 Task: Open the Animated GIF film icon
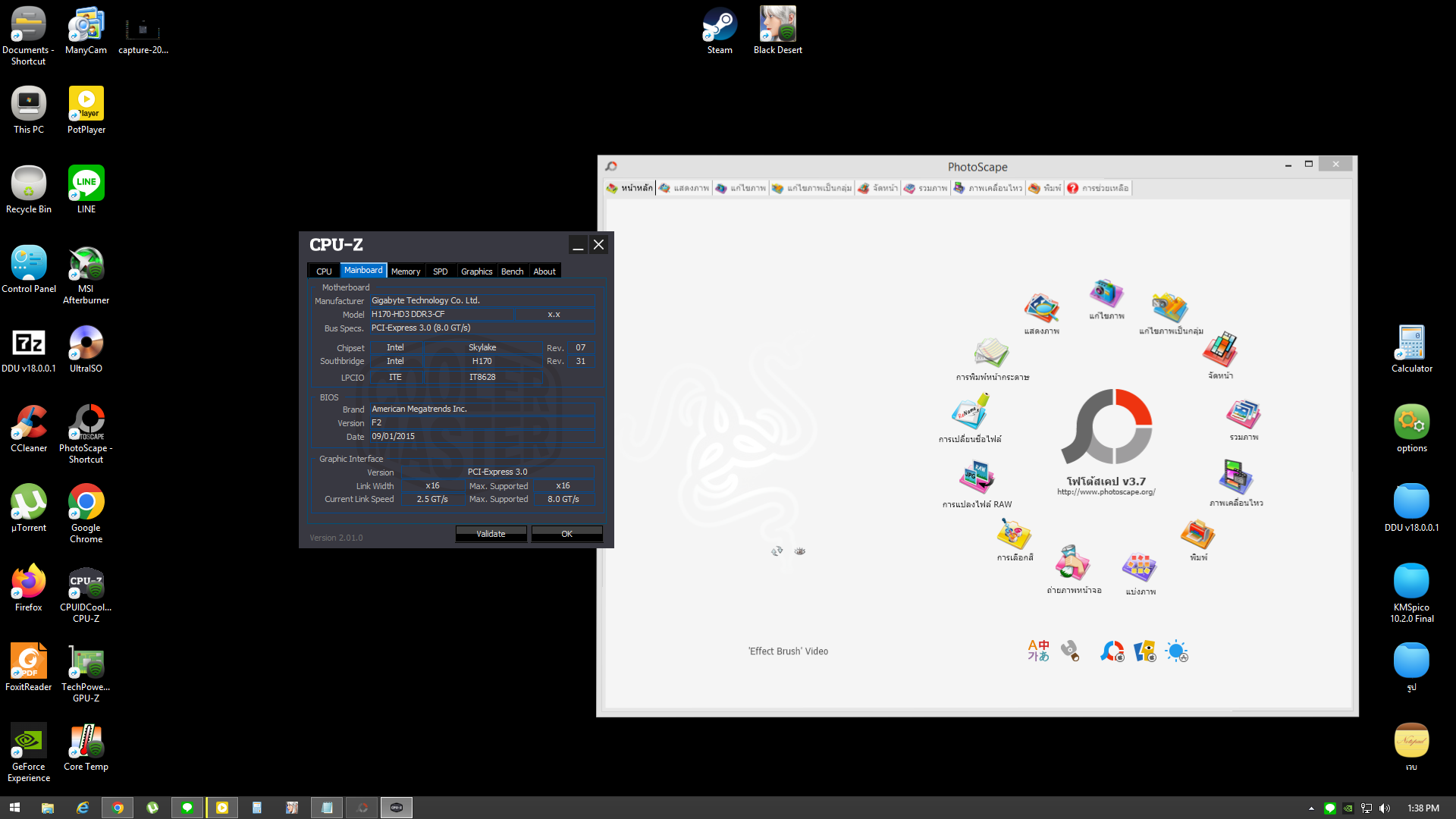(x=1235, y=478)
